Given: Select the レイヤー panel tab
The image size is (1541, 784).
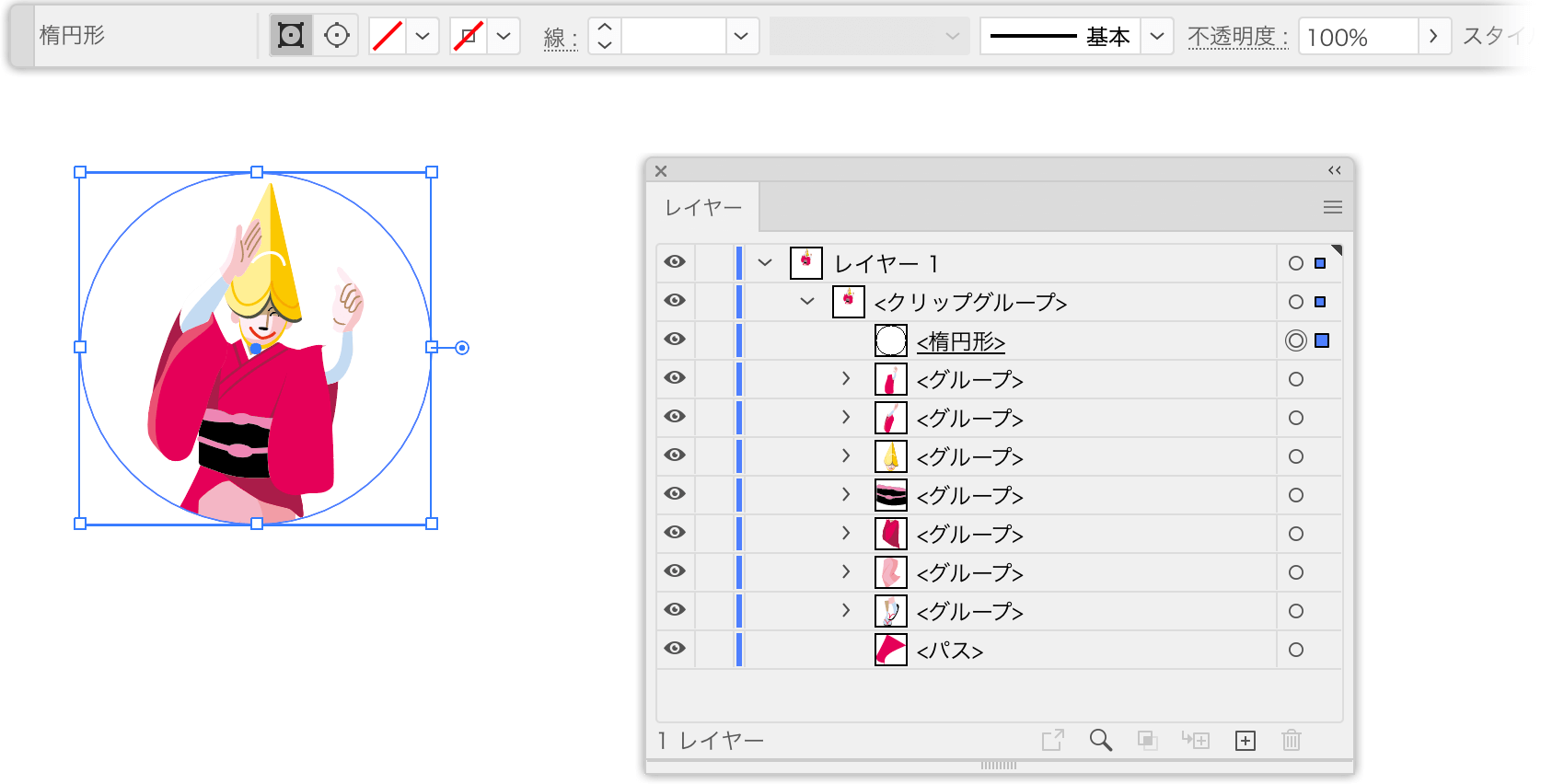Looking at the screenshot, I should (703, 208).
